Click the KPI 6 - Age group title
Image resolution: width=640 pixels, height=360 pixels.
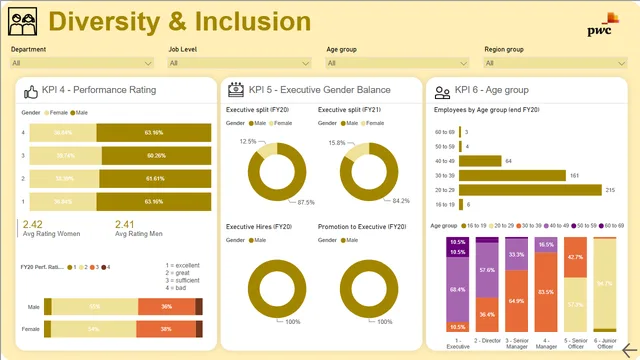492,90
